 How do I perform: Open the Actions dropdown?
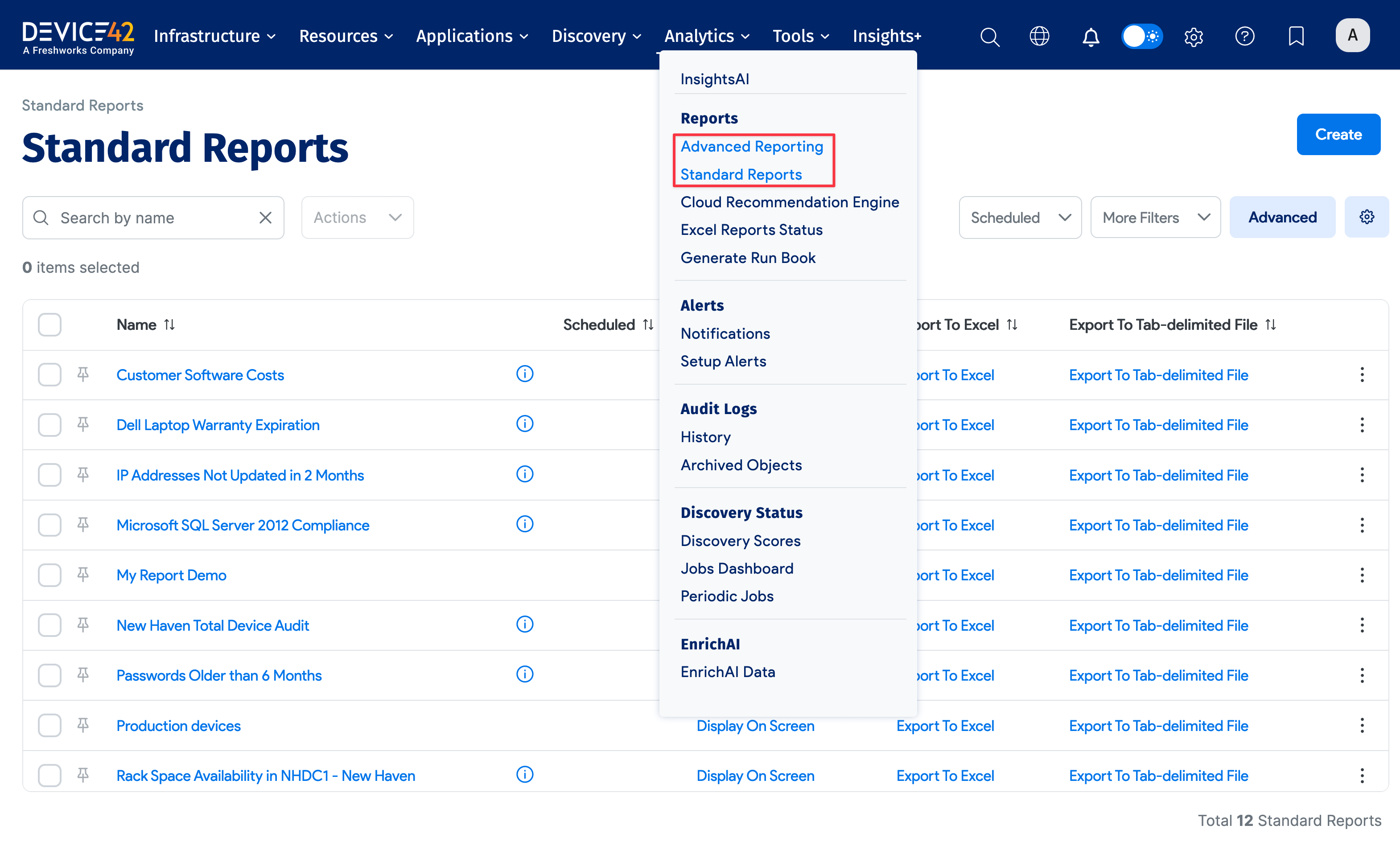(357, 217)
